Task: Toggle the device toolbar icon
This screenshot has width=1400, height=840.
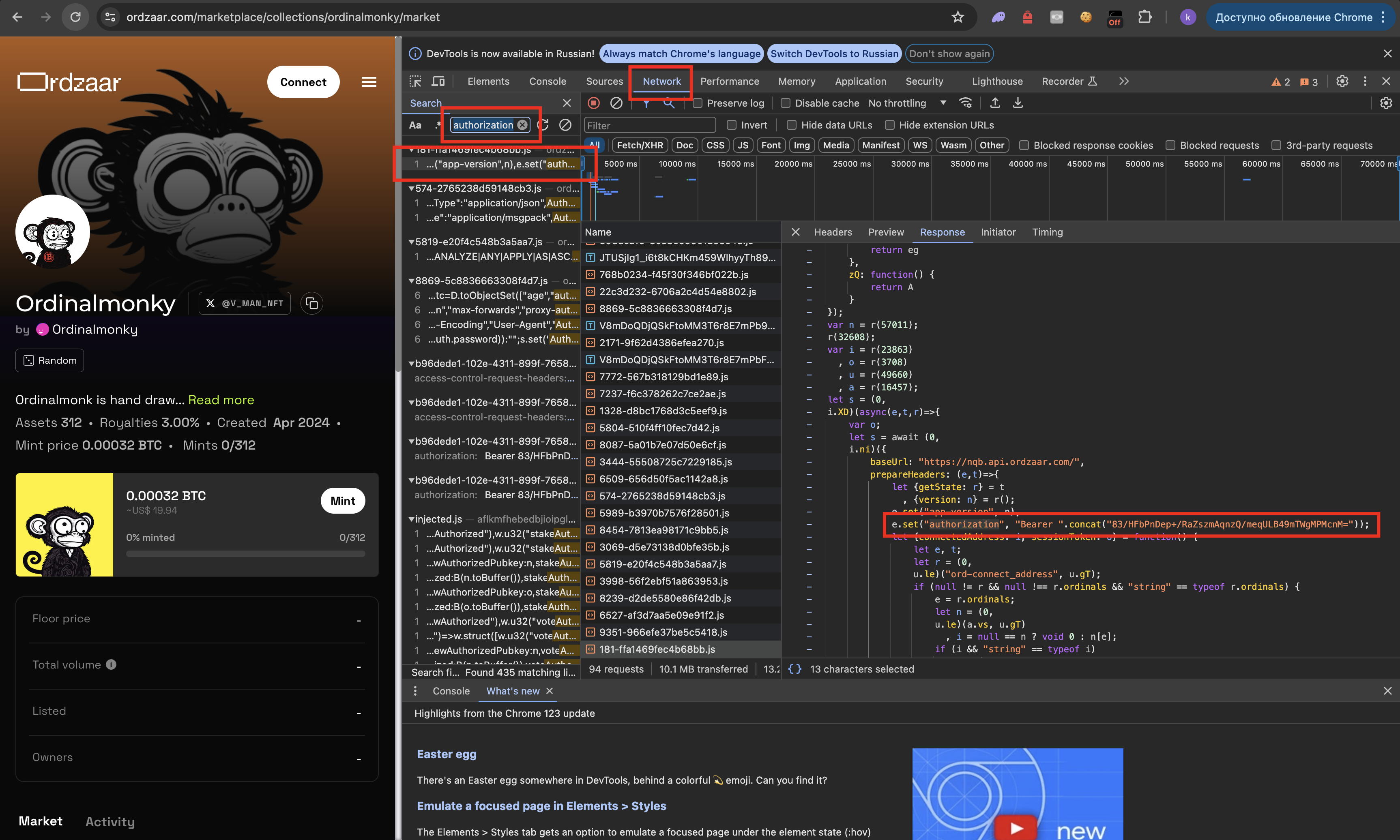Action: click(438, 81)
